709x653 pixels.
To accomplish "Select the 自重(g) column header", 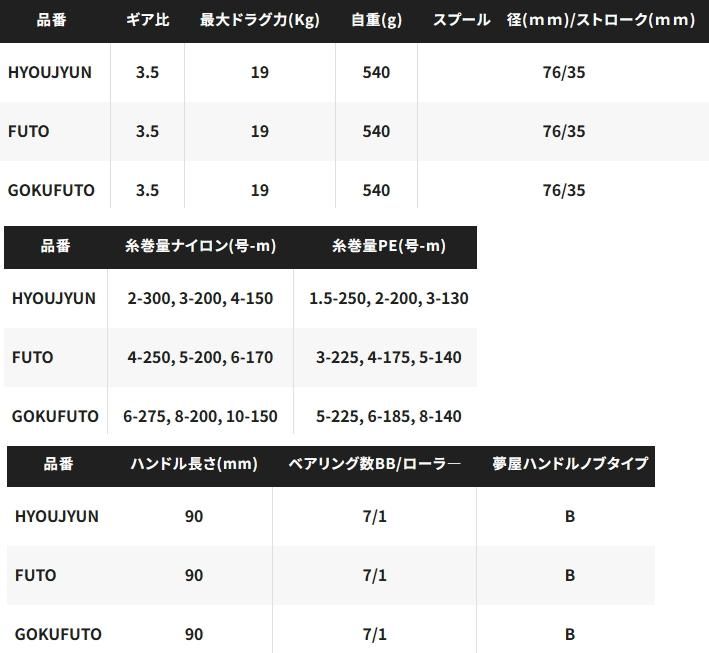I will tap(376, 20).
